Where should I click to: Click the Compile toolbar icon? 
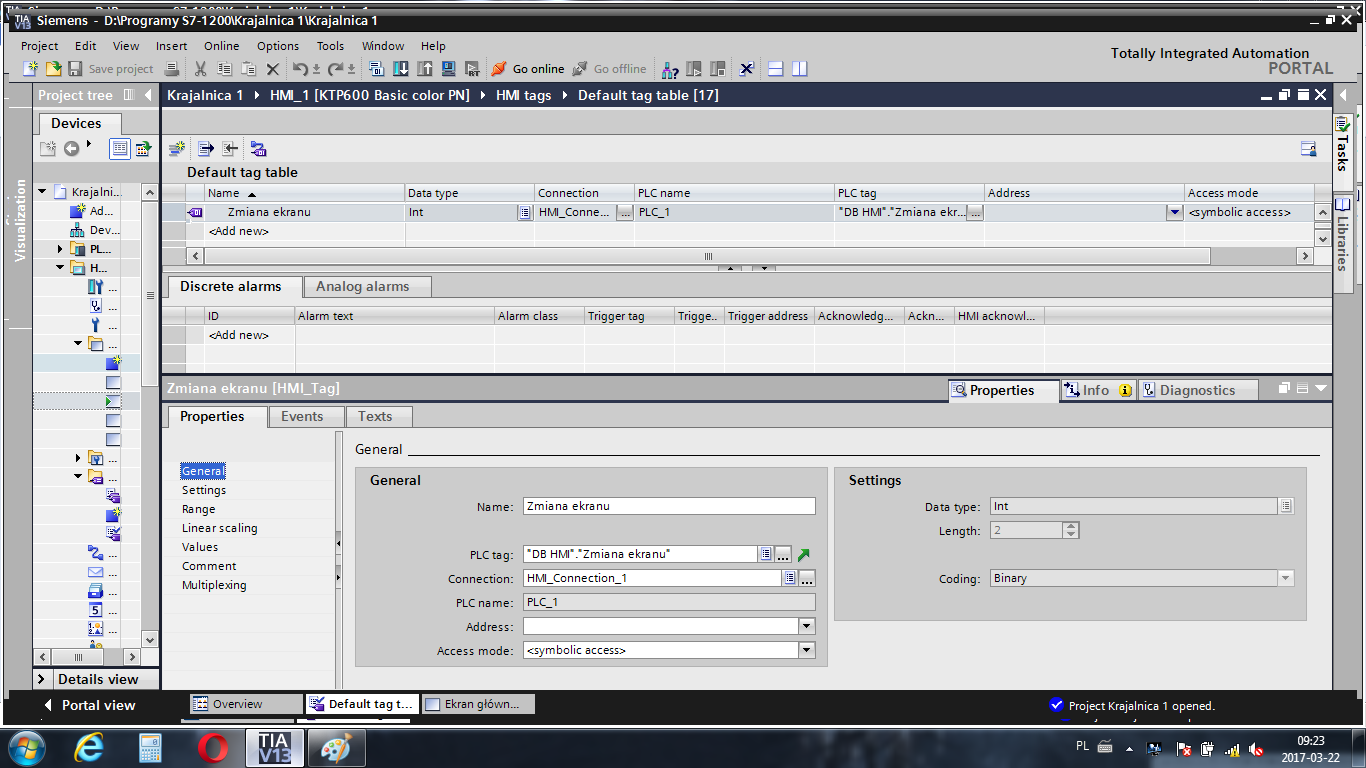pyautogui.click(x=377, y=69)
